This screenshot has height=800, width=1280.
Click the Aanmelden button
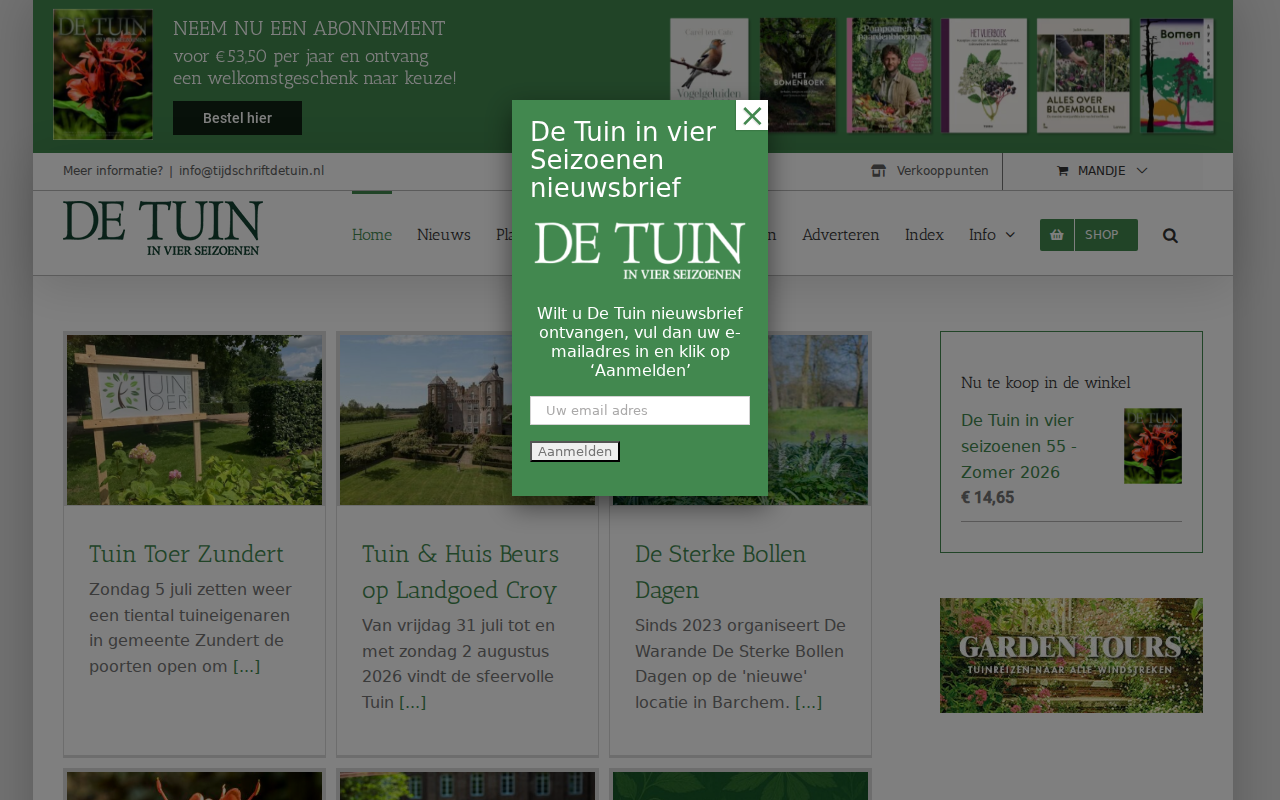(x=575, y=452)
